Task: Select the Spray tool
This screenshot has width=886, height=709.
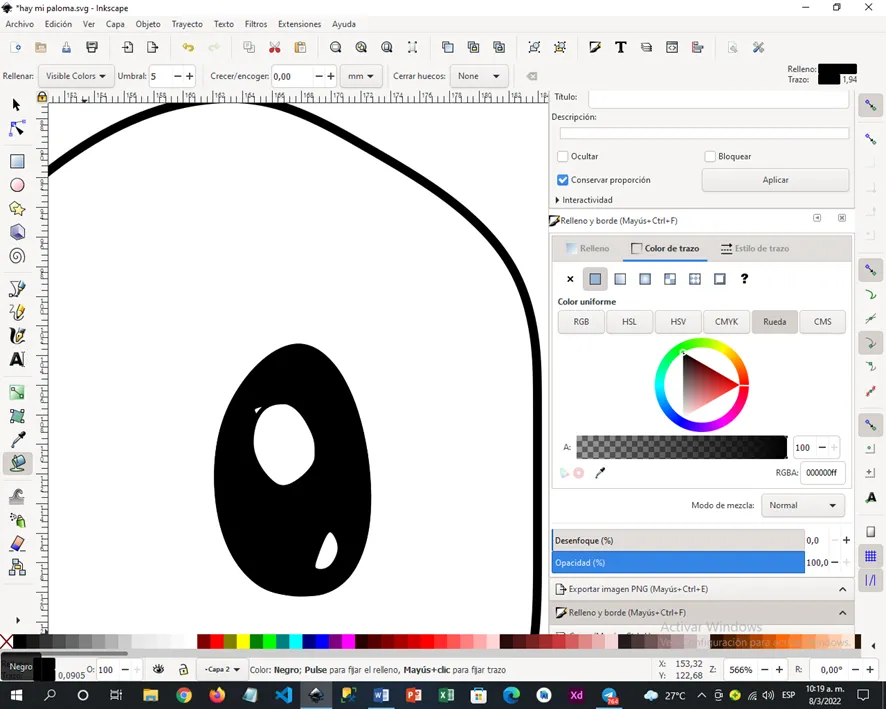Action: 17,520
